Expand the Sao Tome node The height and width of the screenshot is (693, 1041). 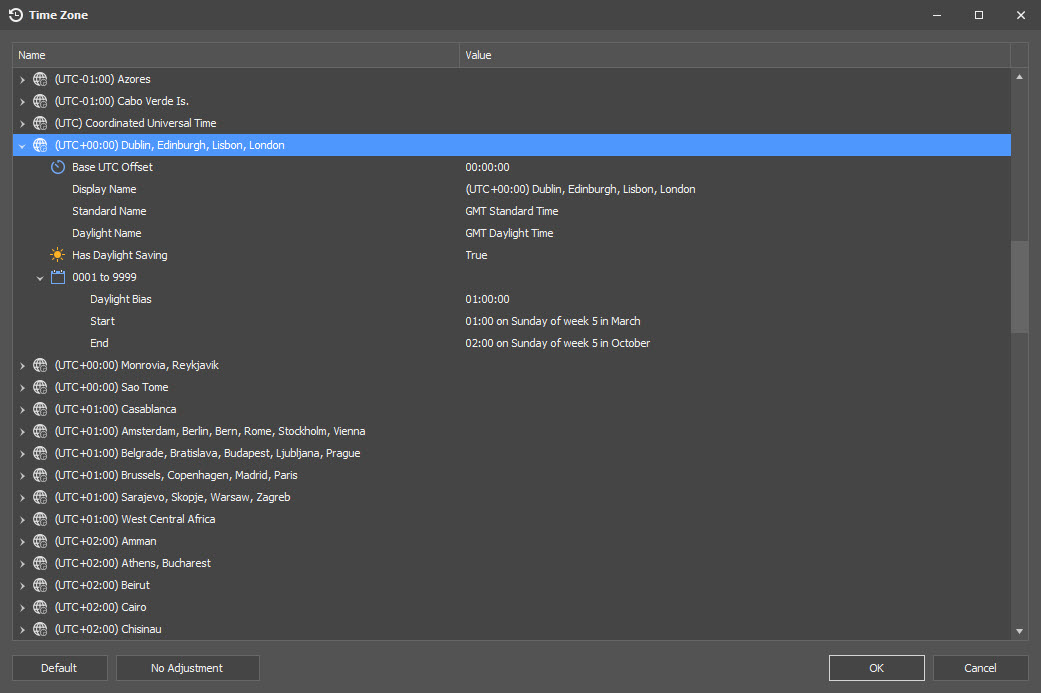click(x=22, y=388)
